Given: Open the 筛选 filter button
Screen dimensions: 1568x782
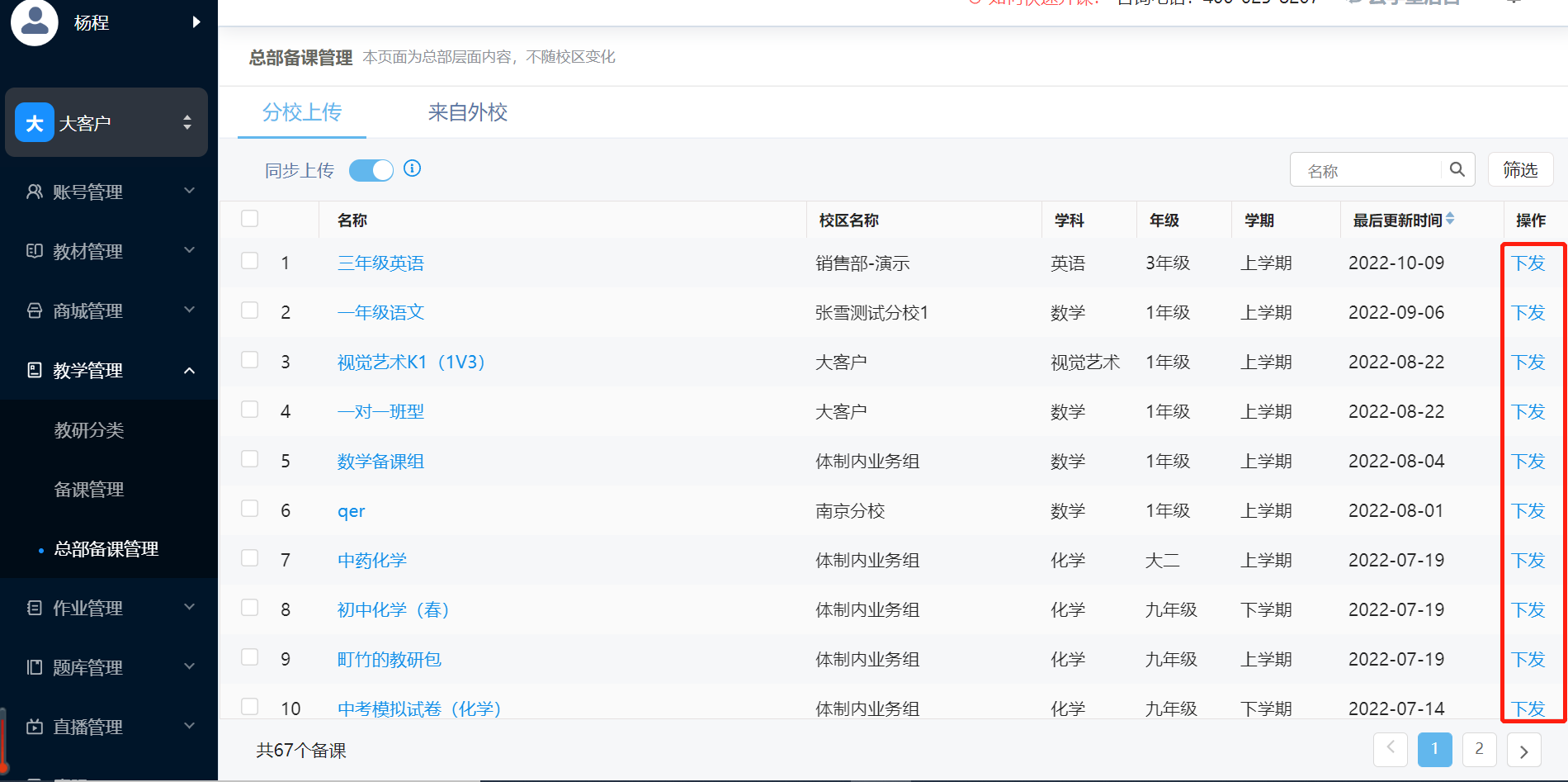Looking at the screenshot, I should coord(1520,169).
